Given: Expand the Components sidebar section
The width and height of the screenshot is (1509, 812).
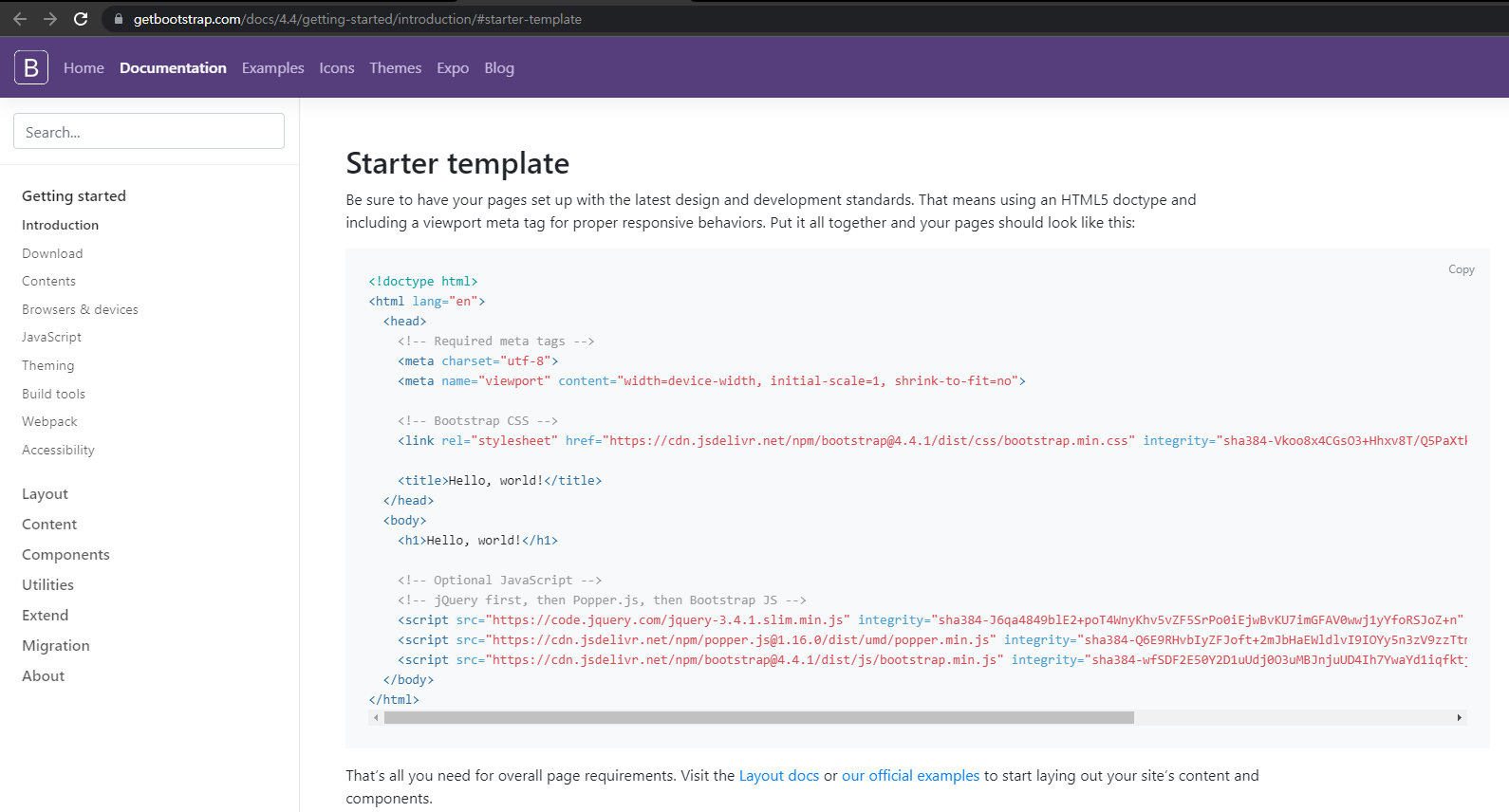Looking at the screenshot, I should (65, 555).
